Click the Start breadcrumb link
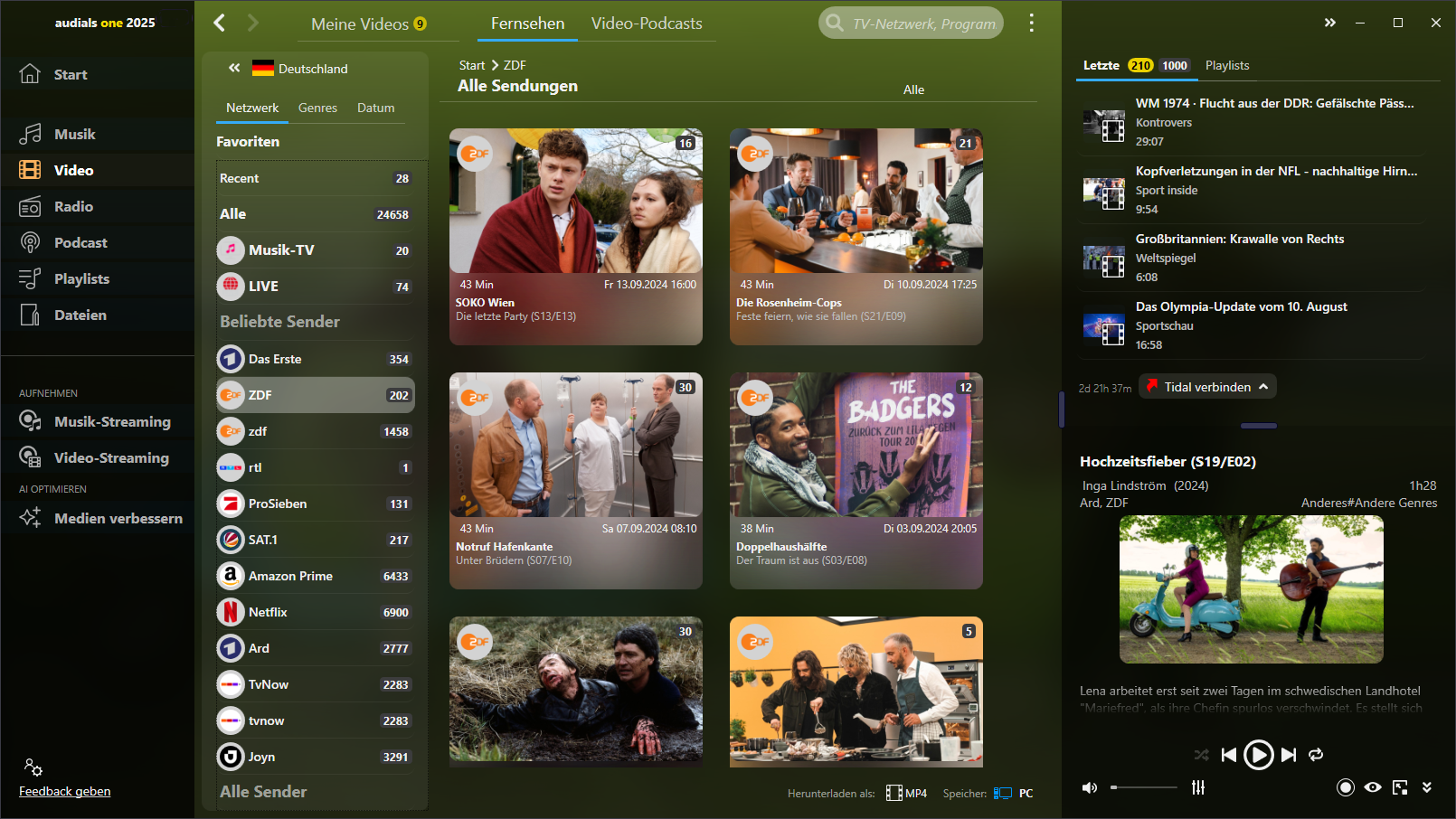 click(471, 65)
